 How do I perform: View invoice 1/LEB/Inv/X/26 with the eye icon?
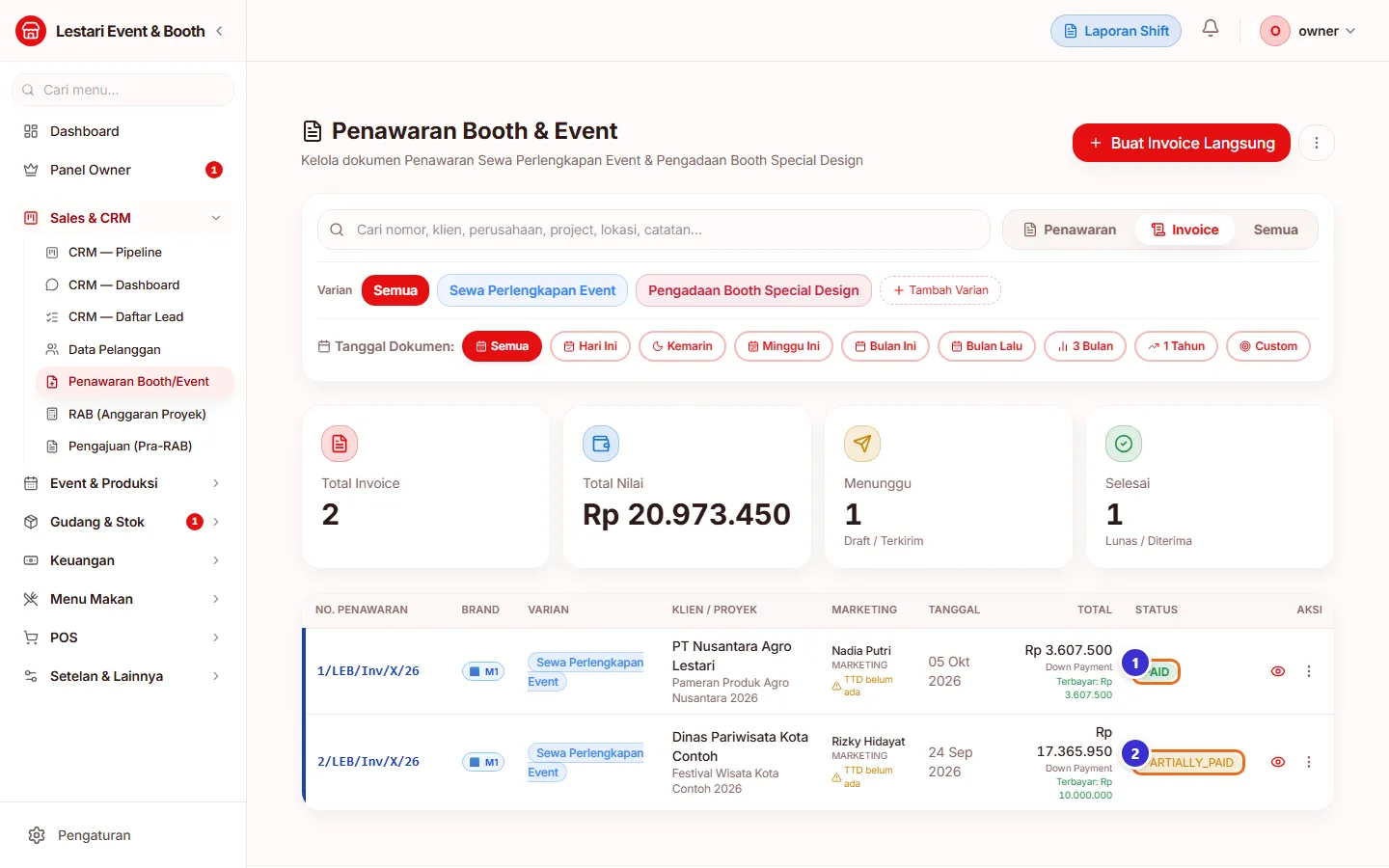(x=1278, y=671)
